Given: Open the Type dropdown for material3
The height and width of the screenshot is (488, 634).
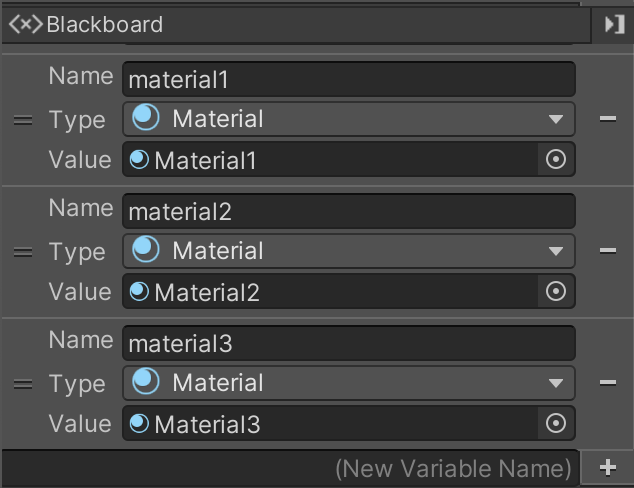Looking at the screenshot, I should coord(349,383).
